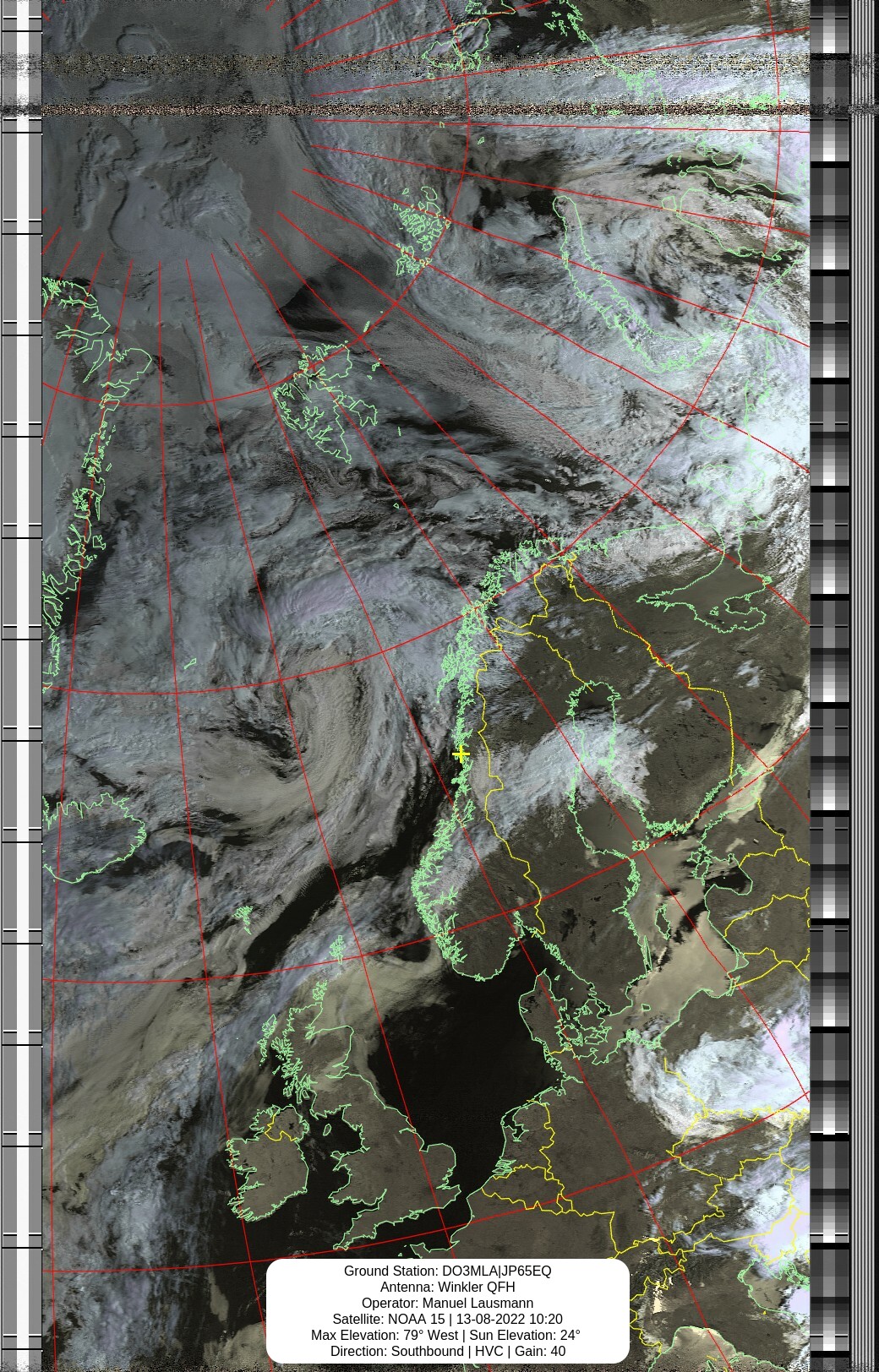Click the 'Operator: Manuel Lausmann' line
This screenshot has width=879, height=1372.
[447, 1303]
